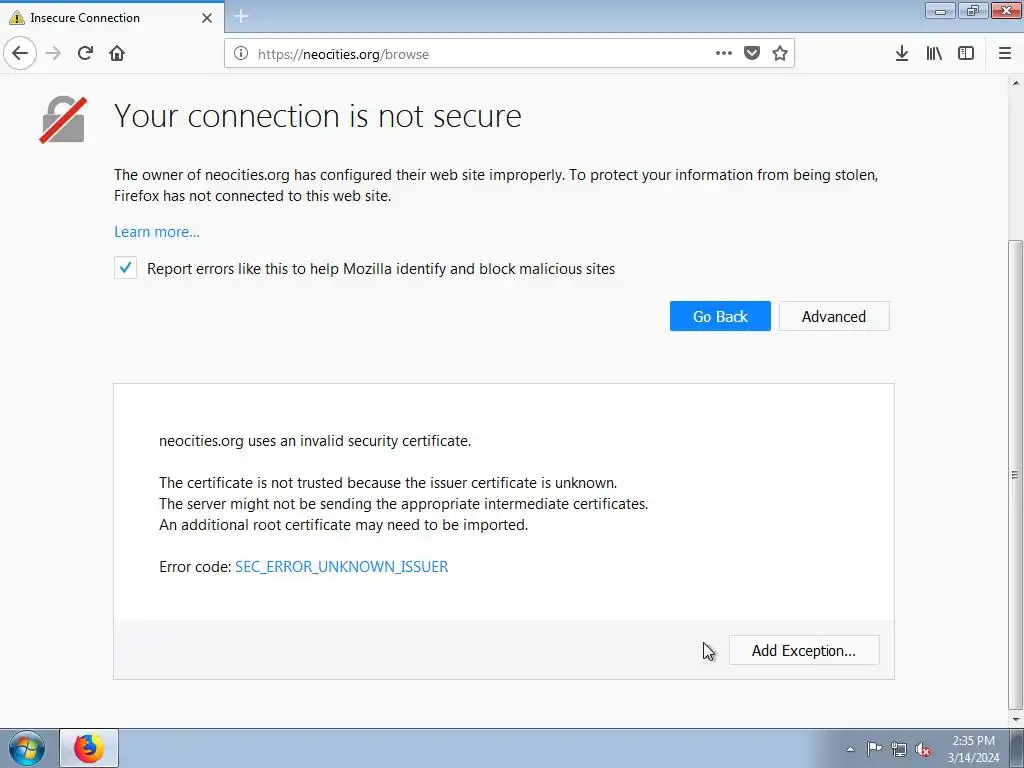Open Action Center flag icon
1024x768 pixels.
point(874,749)
